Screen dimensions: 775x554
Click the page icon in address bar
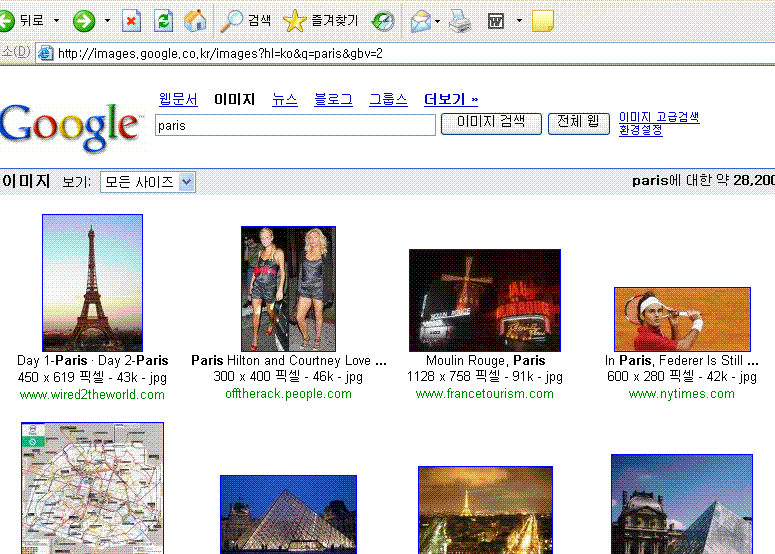tap(45, 53)
